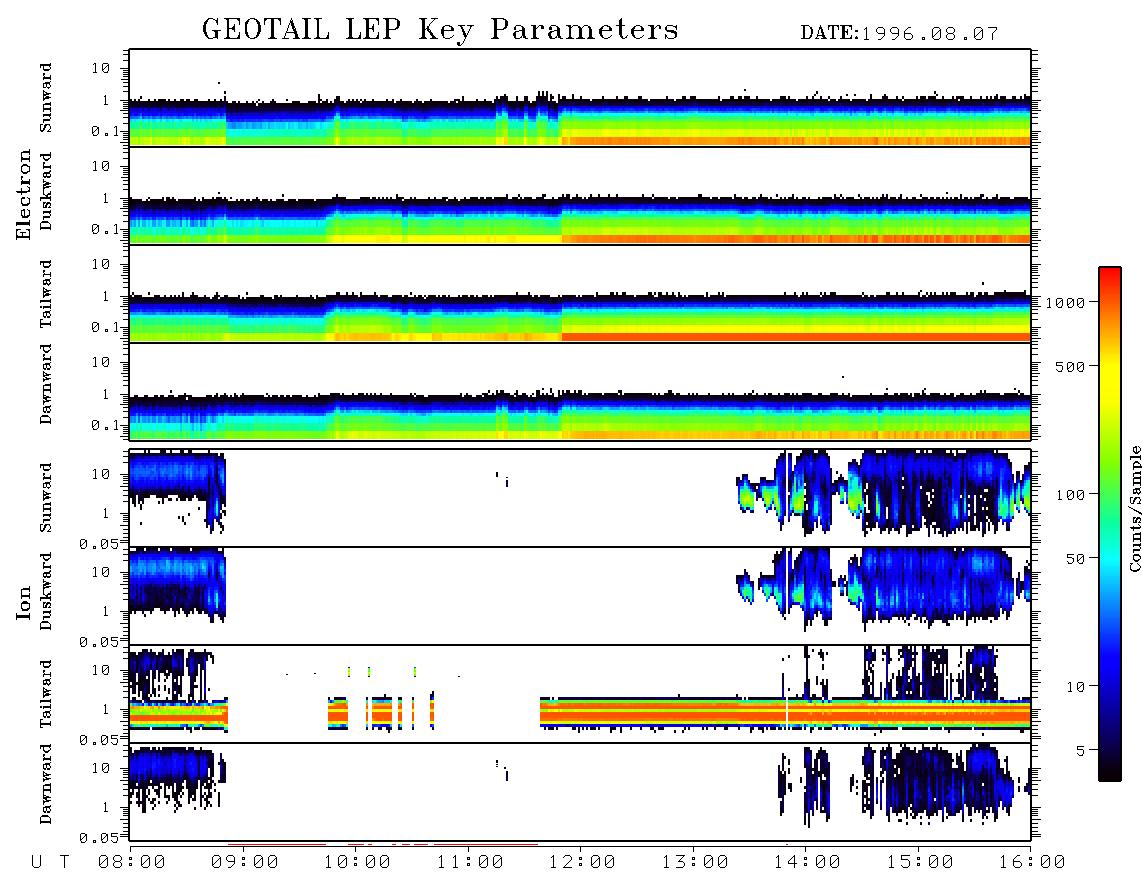Click the 'U T' time axis label

pyautogui.click(x=50, y=862)
